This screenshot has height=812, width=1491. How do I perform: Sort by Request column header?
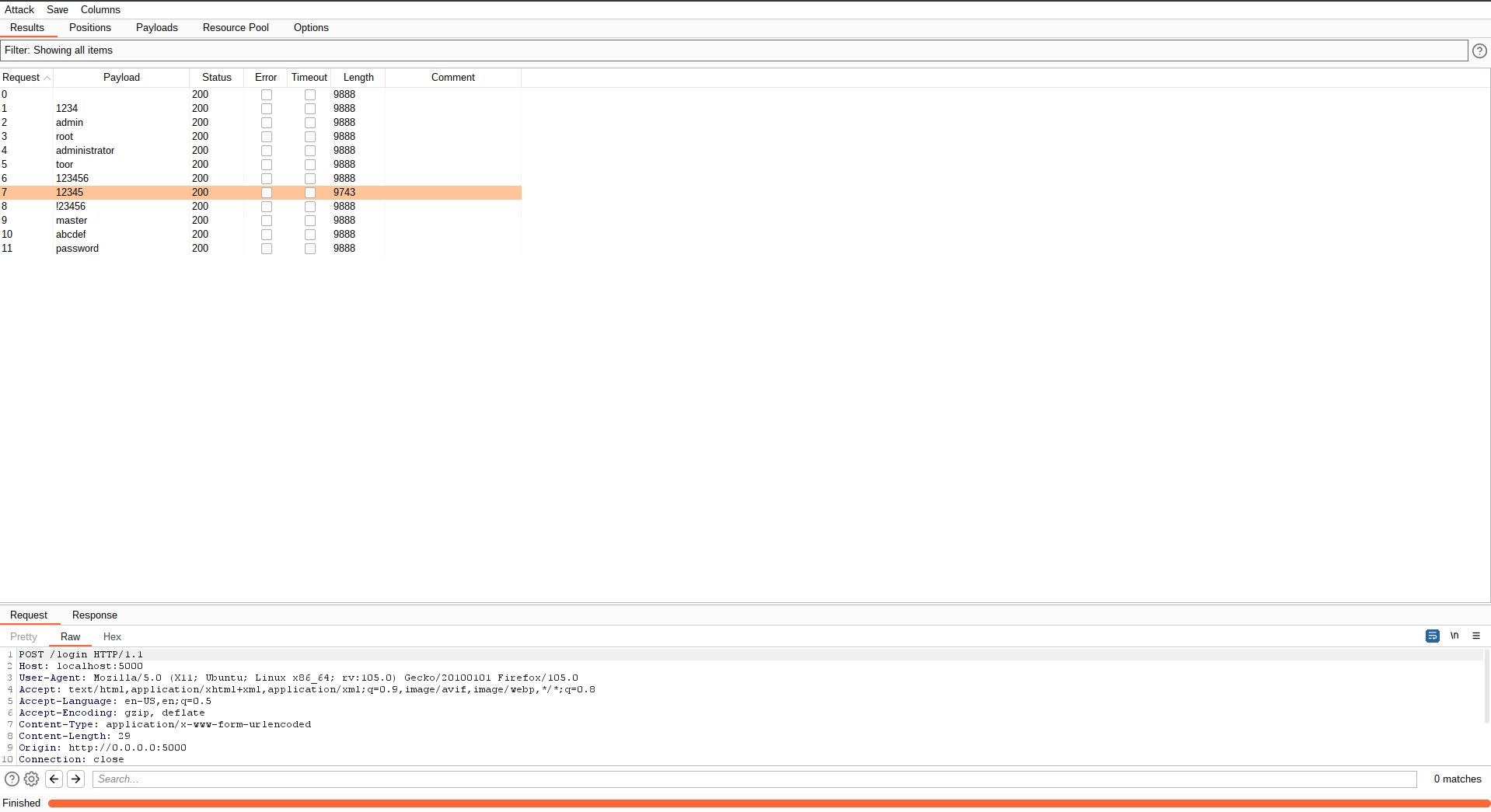pos(22,78)
